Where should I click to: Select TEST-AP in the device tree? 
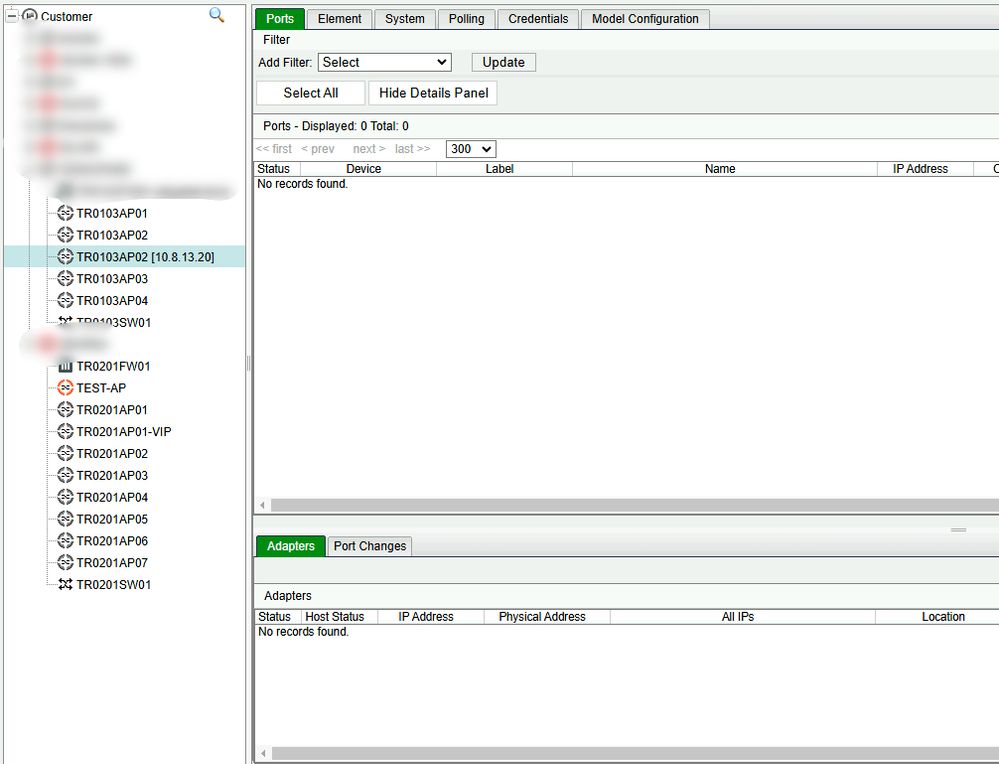[101, 388]
